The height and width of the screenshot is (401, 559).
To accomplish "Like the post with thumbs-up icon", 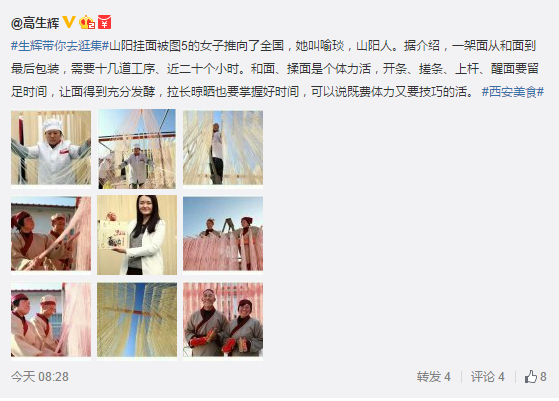I will pos(530,376).
